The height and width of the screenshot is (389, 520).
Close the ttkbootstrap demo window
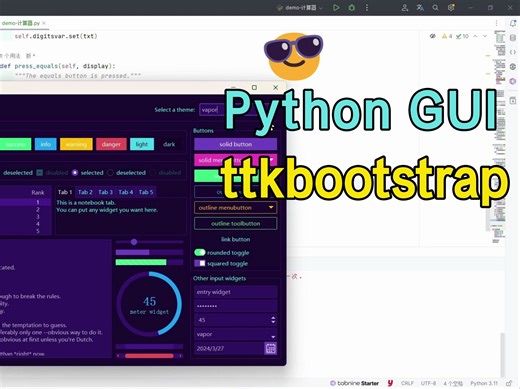(275, 87)
